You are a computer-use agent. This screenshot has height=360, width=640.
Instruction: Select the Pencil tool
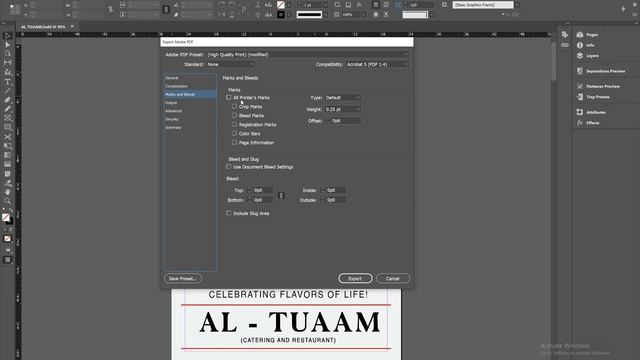[x=7, y=109]
